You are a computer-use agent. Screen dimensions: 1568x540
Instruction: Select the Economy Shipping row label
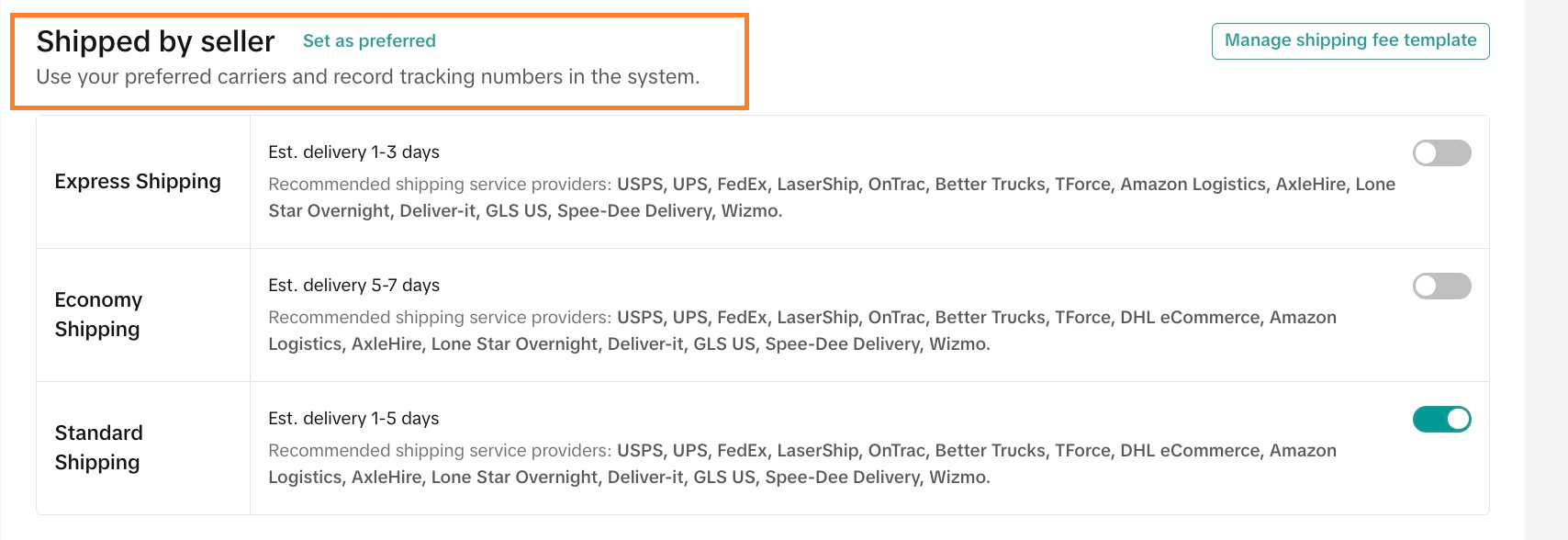tap(98, 314)
